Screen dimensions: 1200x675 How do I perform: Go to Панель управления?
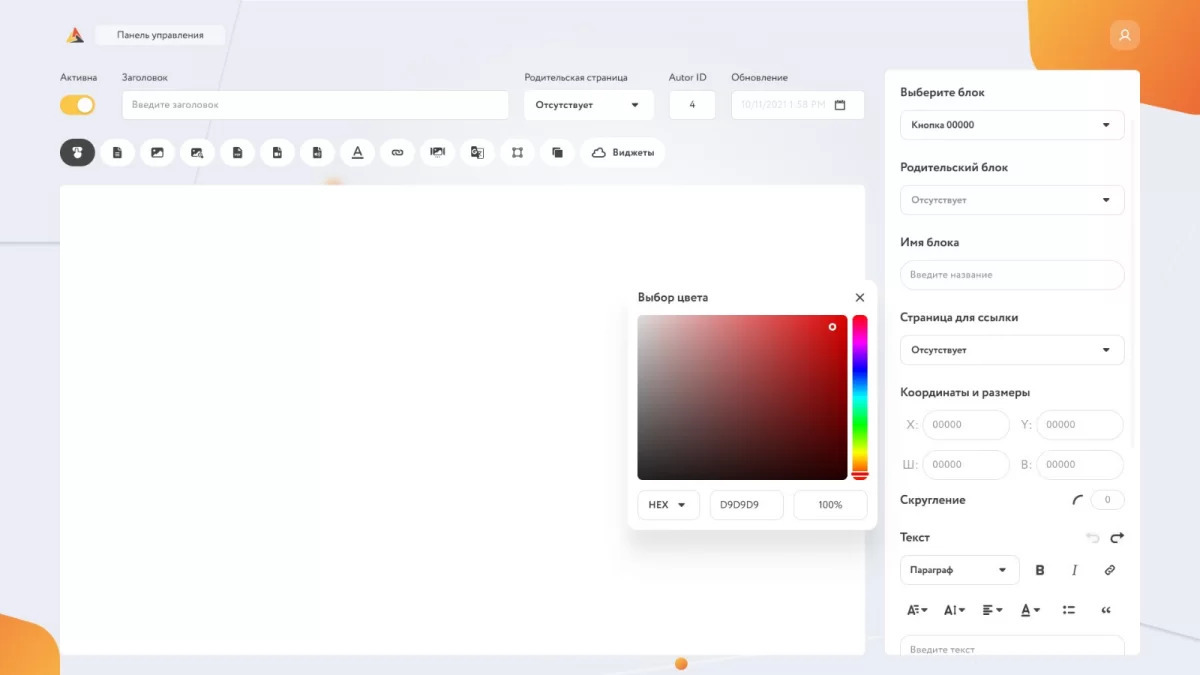pos(160,35)
